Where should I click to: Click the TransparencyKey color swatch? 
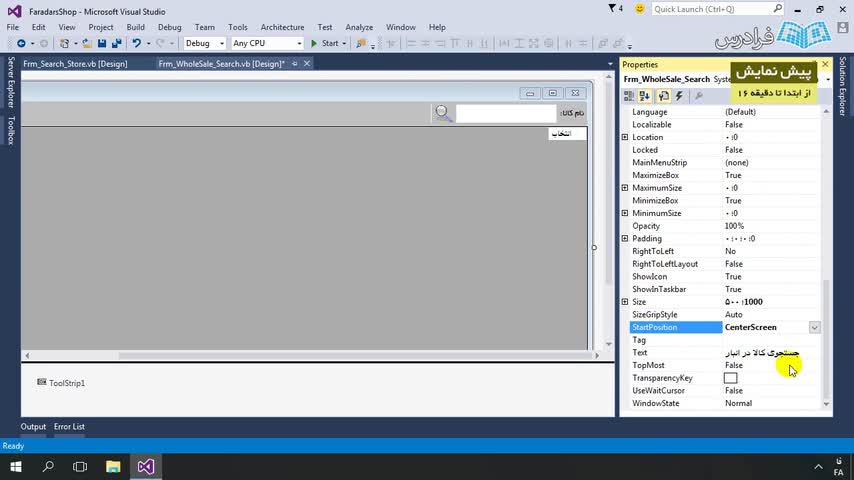coord(730,378)
